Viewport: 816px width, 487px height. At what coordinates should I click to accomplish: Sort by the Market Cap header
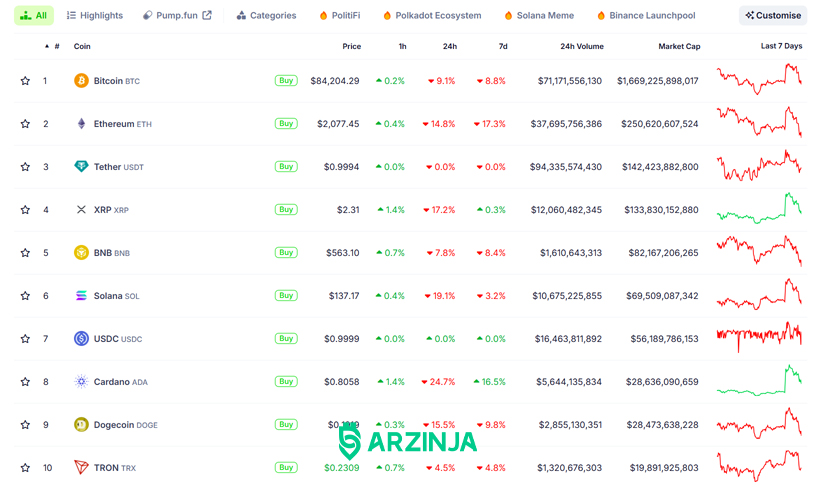pos(679,46)
